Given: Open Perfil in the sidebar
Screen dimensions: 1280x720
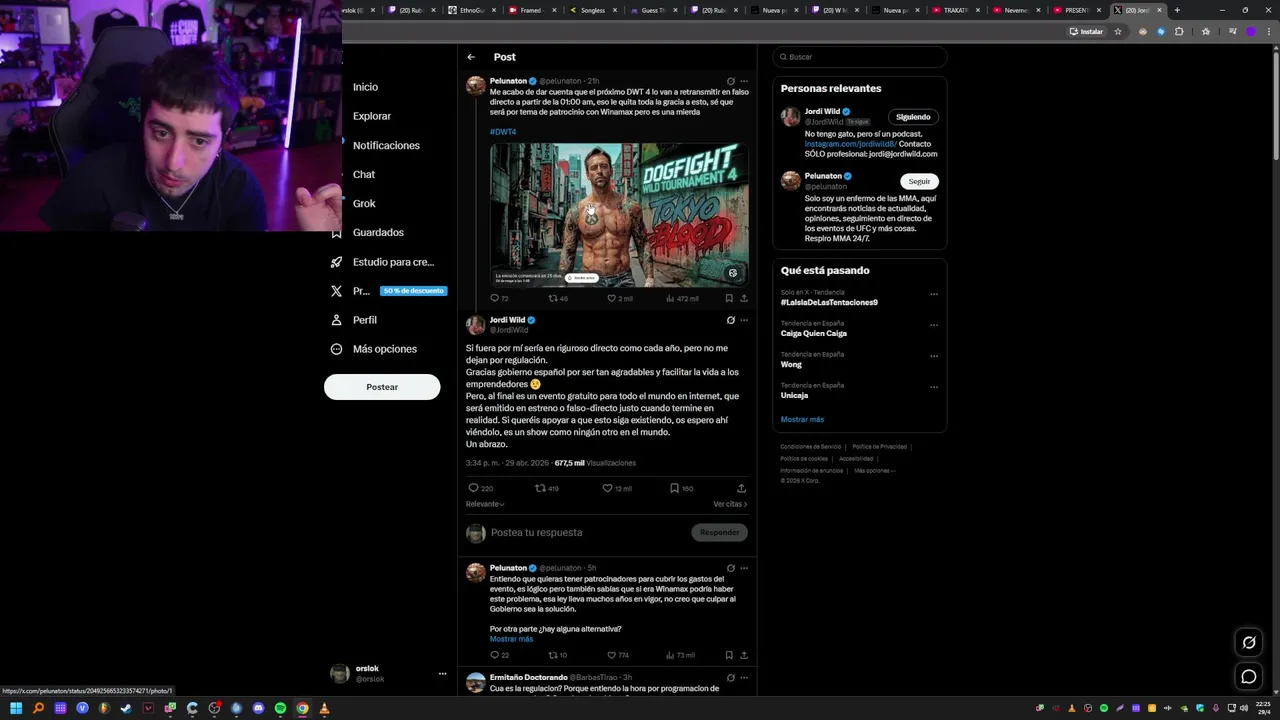Looking at the screenshot, I should pyautogui.click(x=353, y=320).
